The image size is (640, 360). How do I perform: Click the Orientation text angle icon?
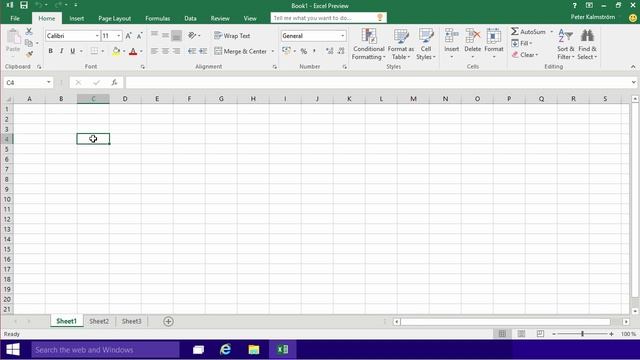pos(192,36)
